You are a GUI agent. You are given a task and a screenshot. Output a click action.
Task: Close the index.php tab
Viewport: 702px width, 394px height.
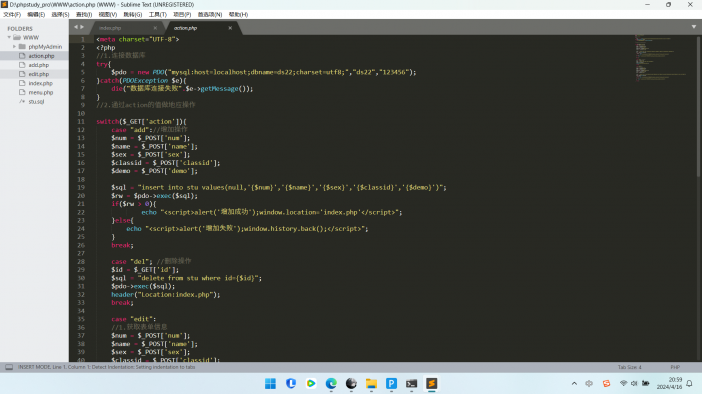coord(155,28)
